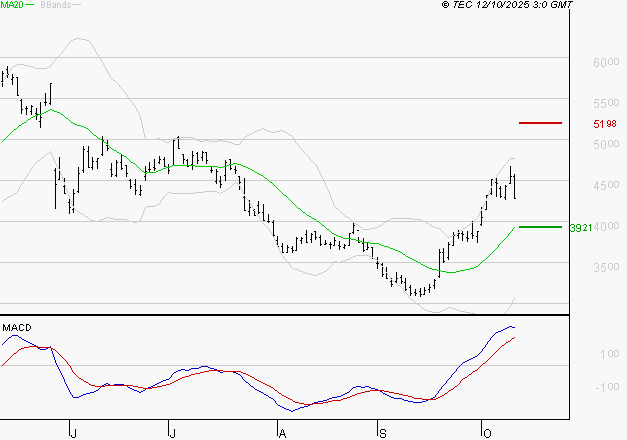The image size is (627, 440).
Task: Click the second J month marker
Action: point(172,434)
